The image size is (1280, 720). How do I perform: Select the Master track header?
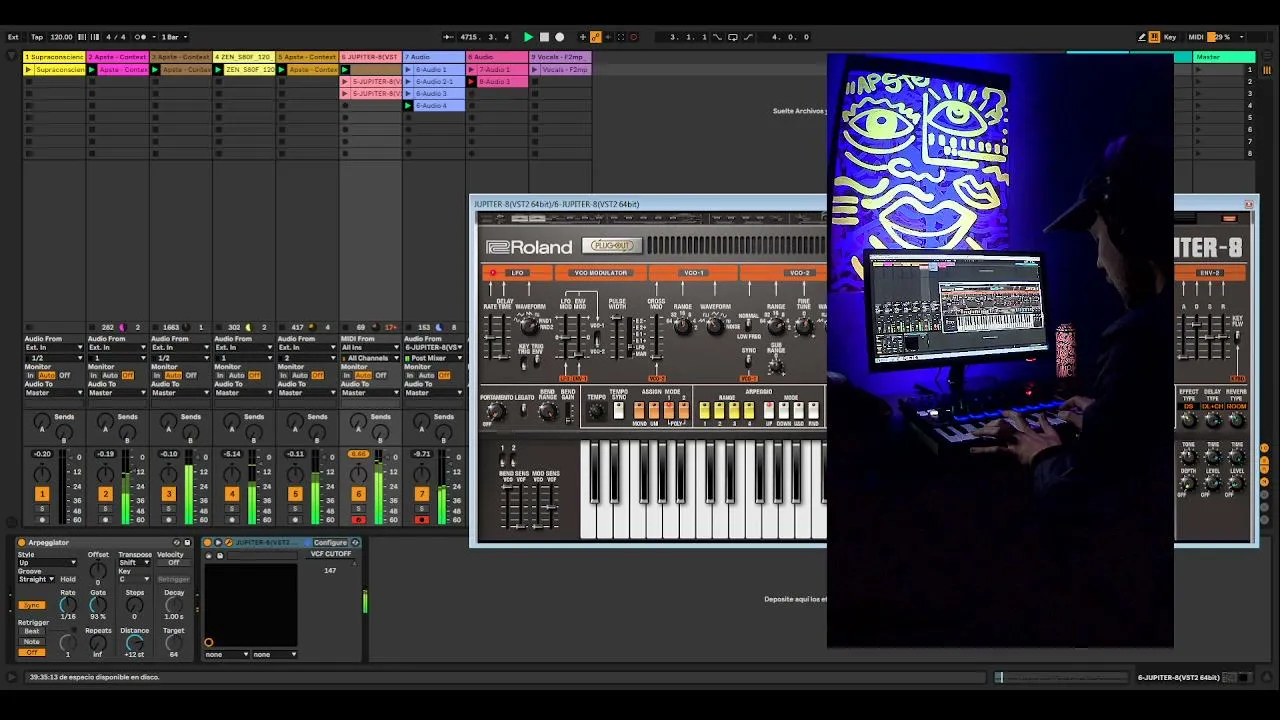coord(1224,57)
